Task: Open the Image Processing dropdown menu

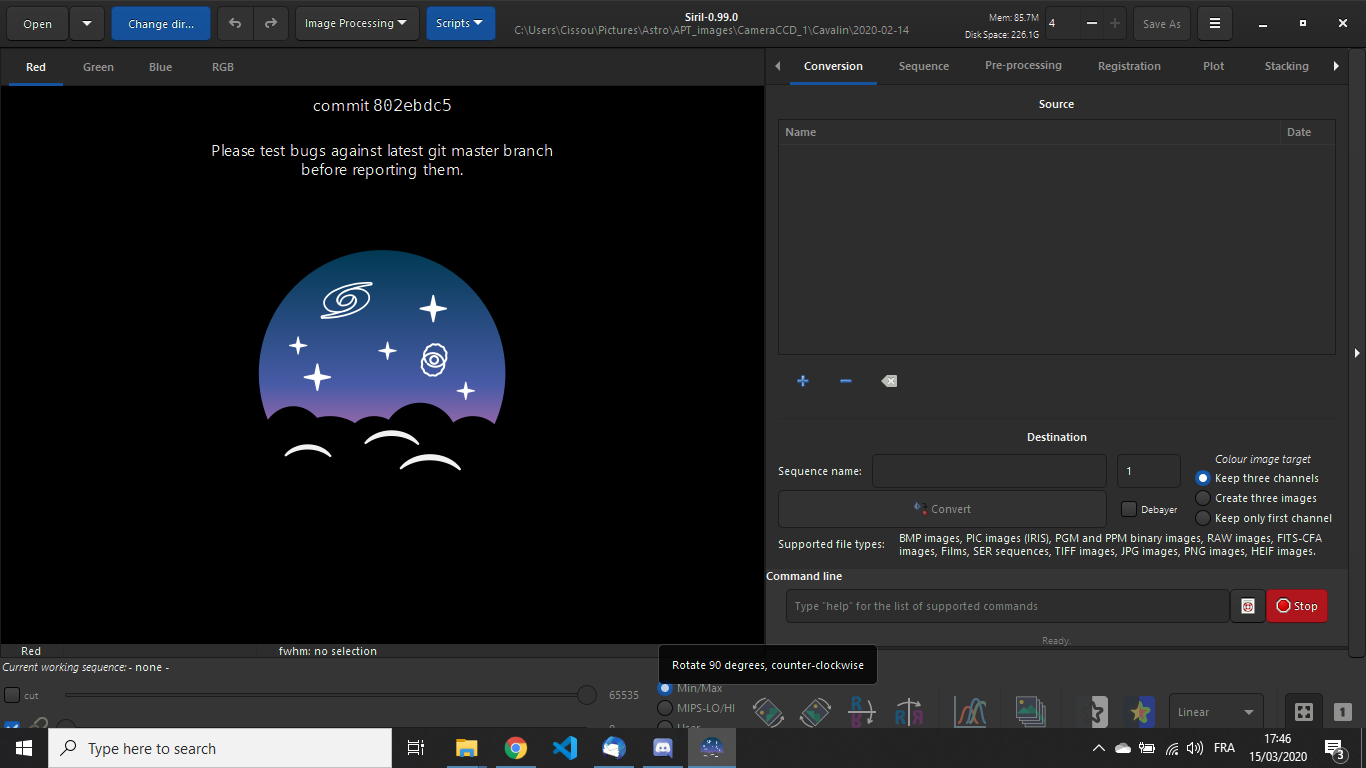Action: pos(356,23)
